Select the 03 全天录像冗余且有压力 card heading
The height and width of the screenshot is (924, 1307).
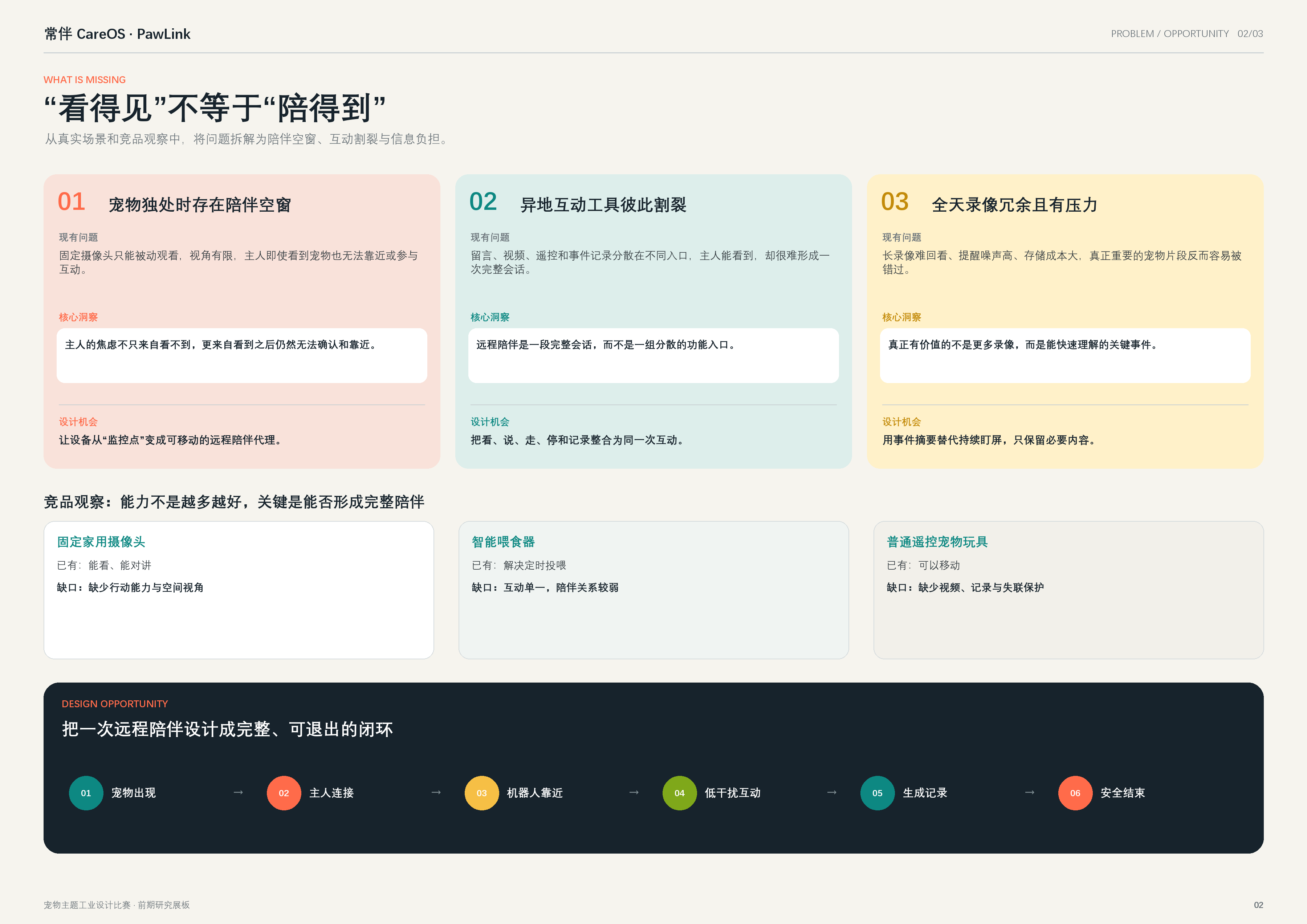(x=989, y=203)
